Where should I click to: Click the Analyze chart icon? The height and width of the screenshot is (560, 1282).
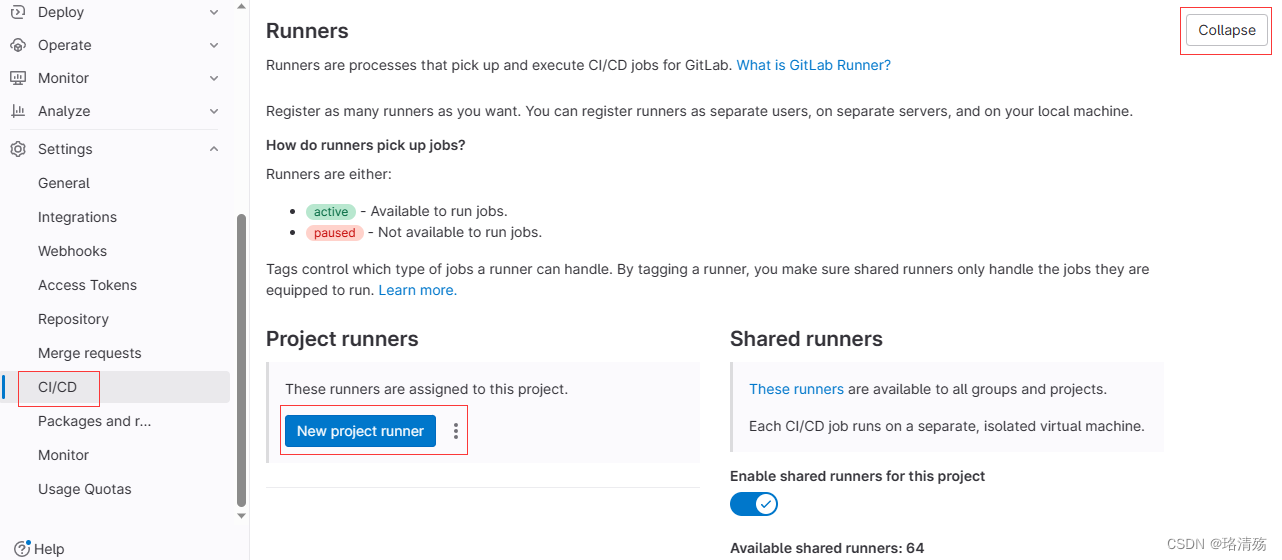(x=18, y=111)
